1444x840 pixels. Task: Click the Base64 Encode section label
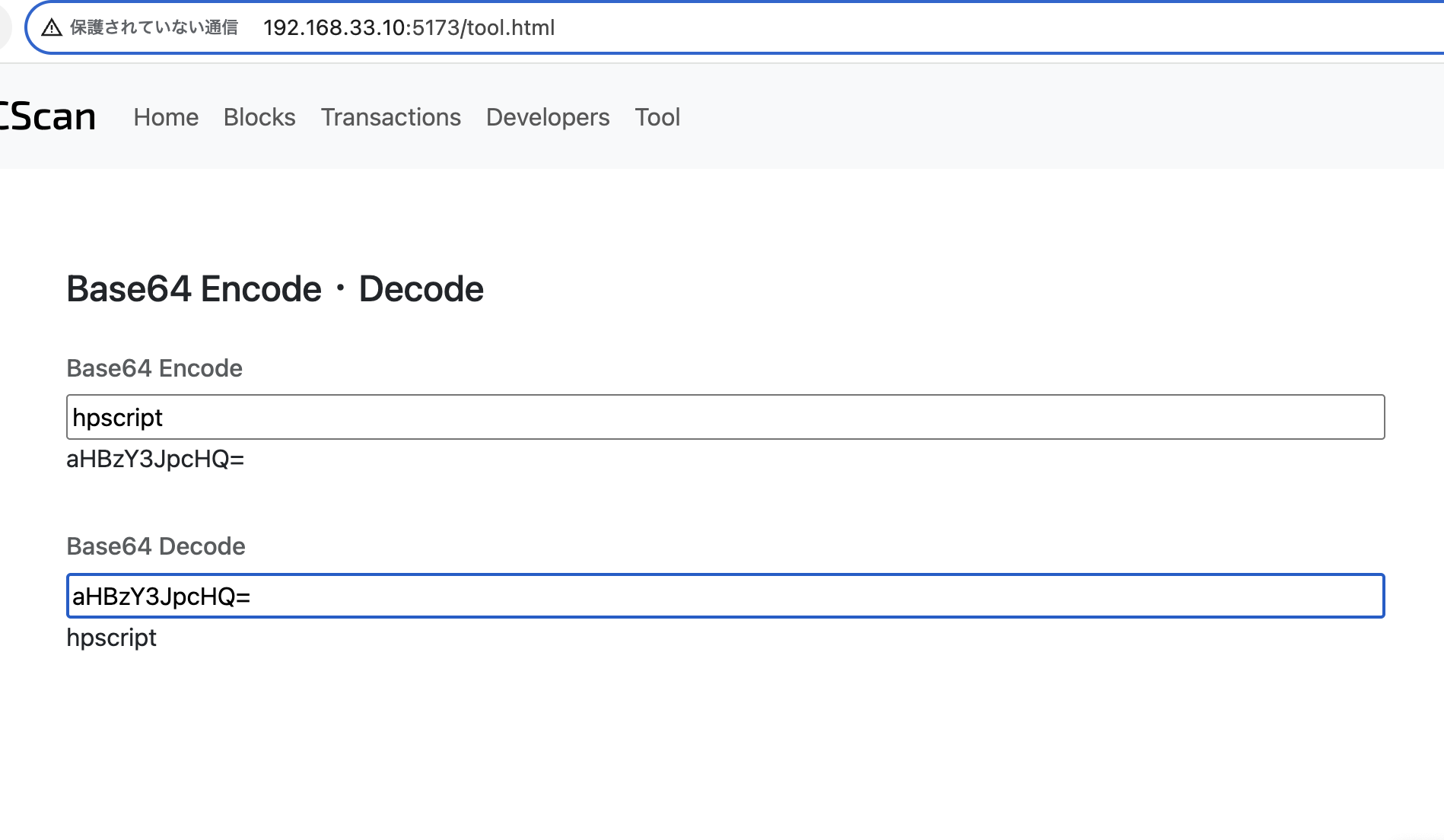tap(154, 368)
